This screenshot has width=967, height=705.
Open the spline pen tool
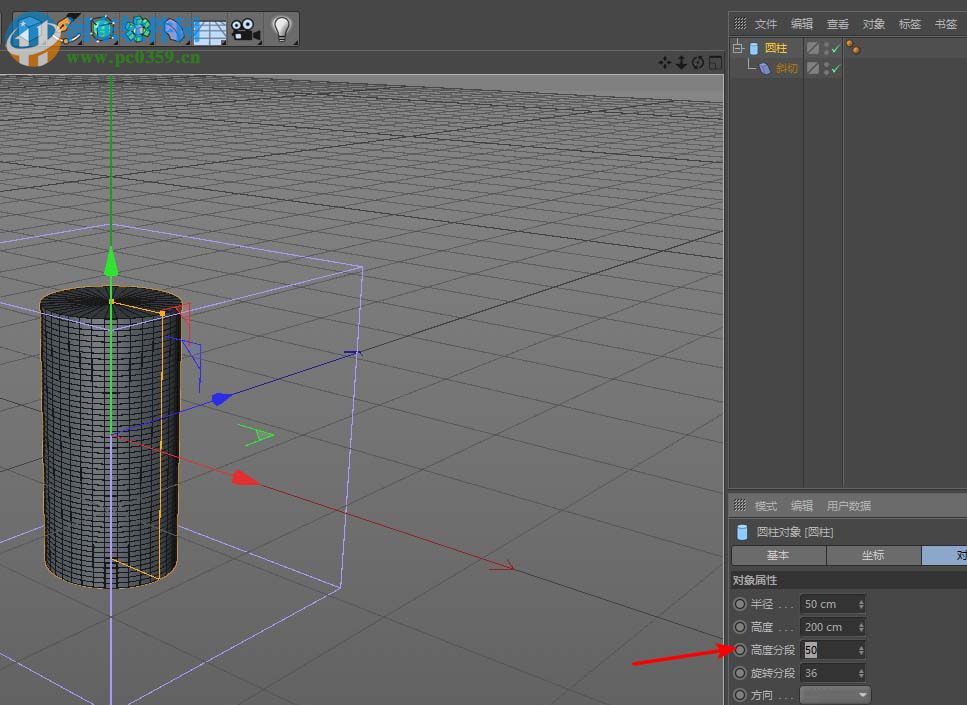(x=67, y=28)
